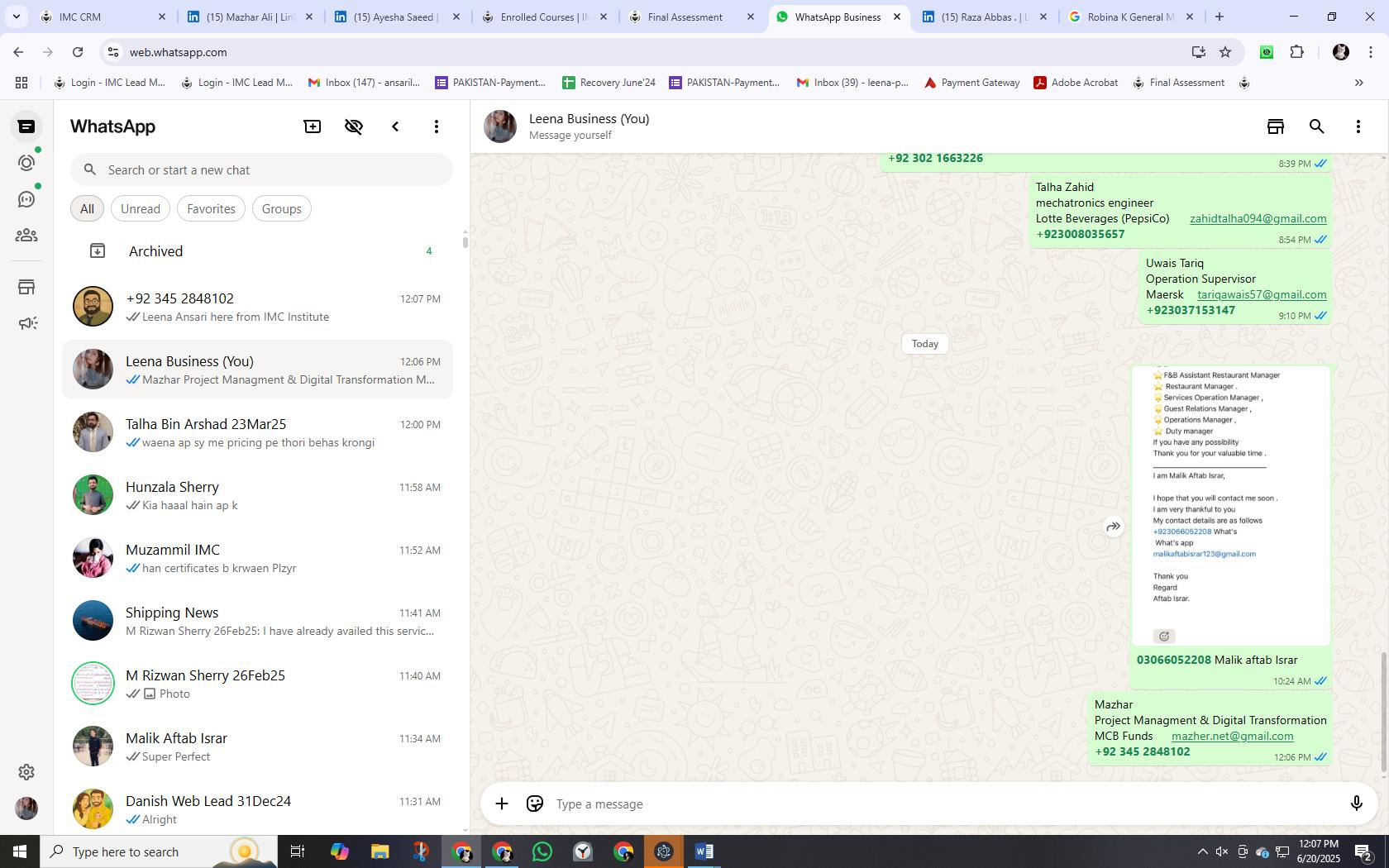Viewport: 1389px width, 868px height.
Task: Click the forward icon beside the image message
Action: [x=1114, y=527]
